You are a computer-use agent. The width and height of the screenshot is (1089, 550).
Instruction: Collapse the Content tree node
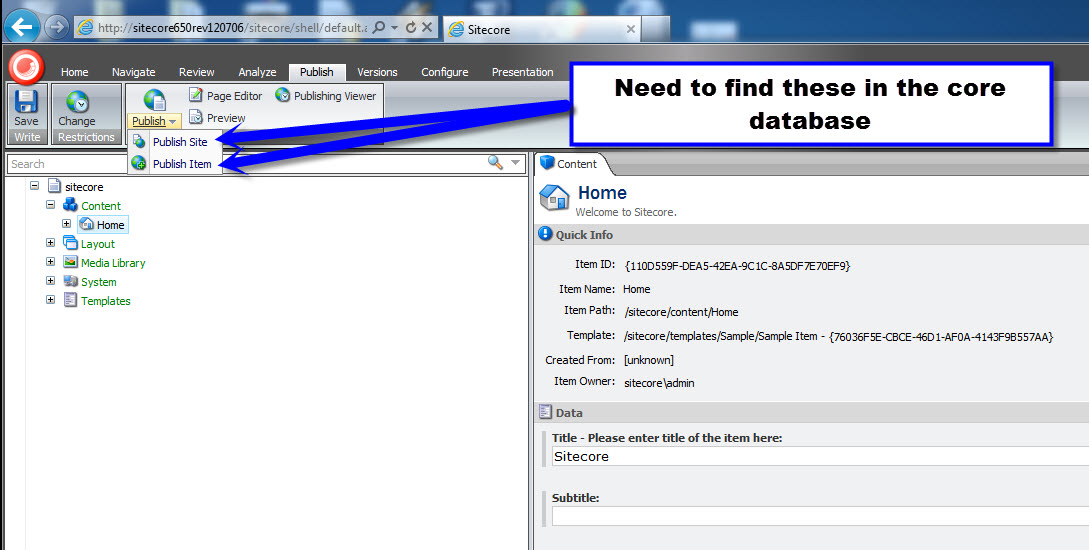(51, 205)
